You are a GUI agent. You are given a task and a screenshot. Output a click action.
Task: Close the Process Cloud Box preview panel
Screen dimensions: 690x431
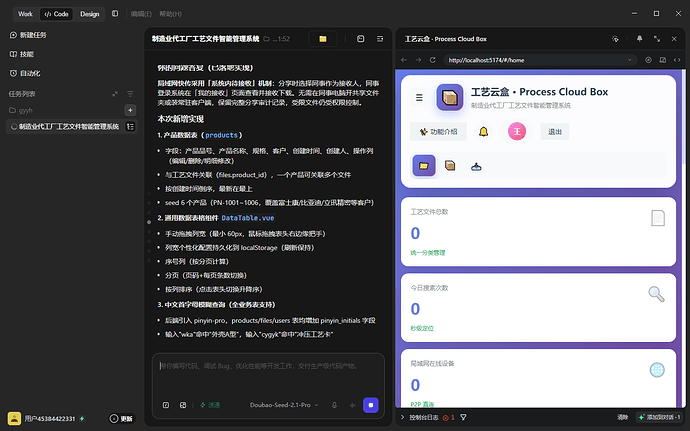coord(674,39)
